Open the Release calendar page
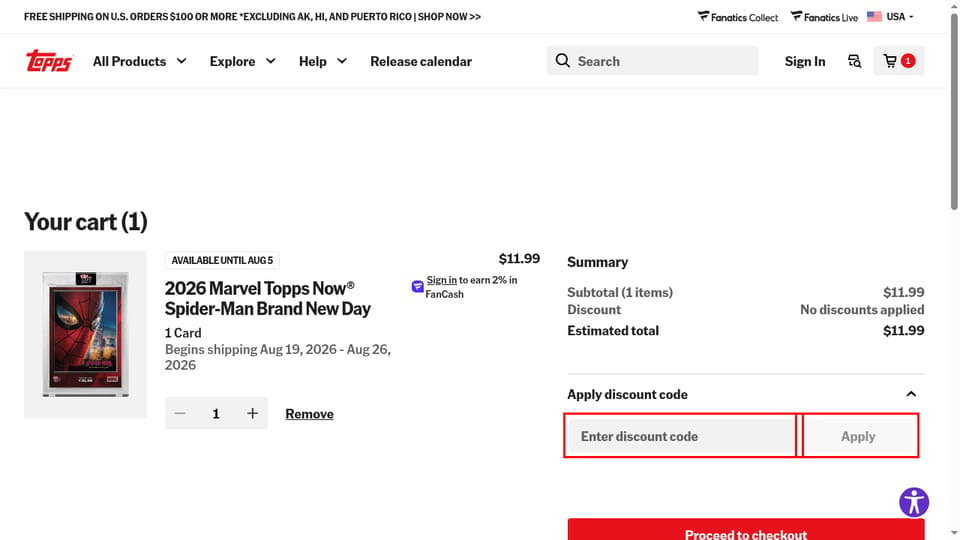960x540 pixels. pos(421,61)
